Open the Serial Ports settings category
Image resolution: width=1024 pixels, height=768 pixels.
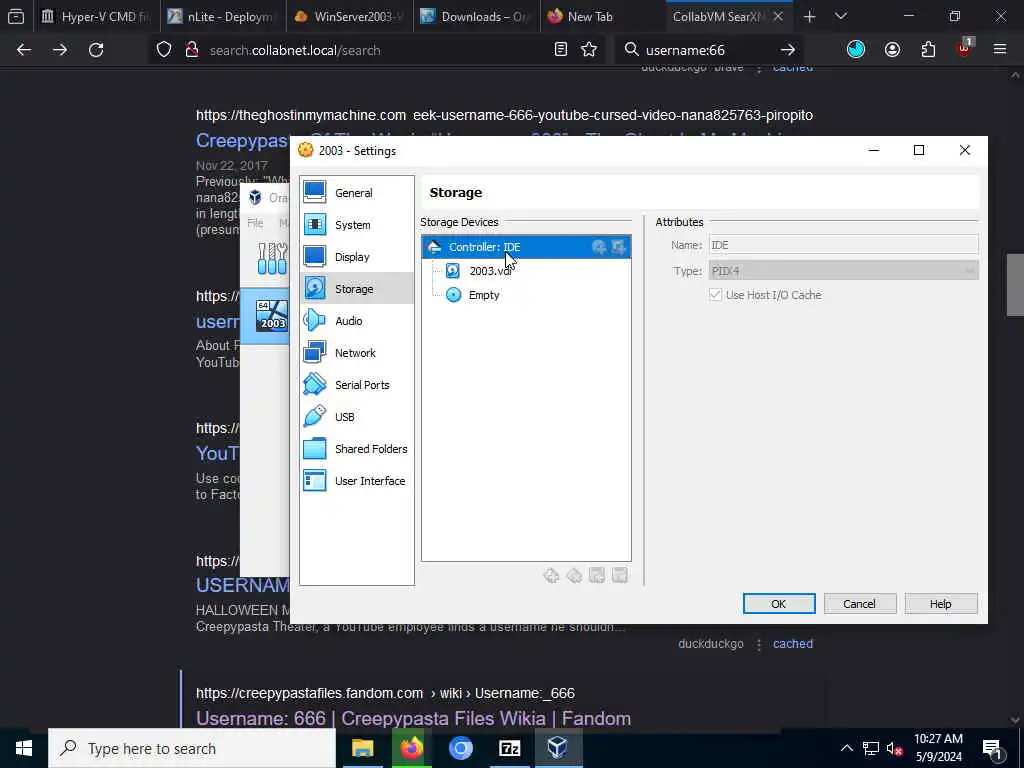click(x=357, y=385)
